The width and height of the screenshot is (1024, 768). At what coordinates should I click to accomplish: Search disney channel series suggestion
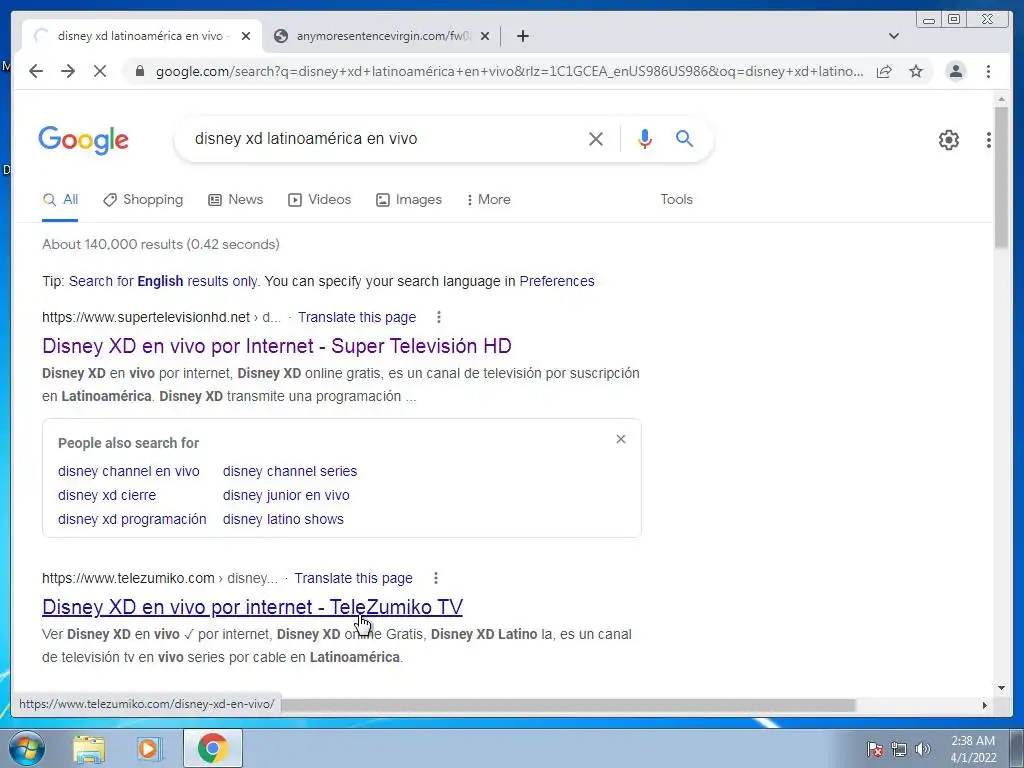pyautogui.click(x=290, y=472)
